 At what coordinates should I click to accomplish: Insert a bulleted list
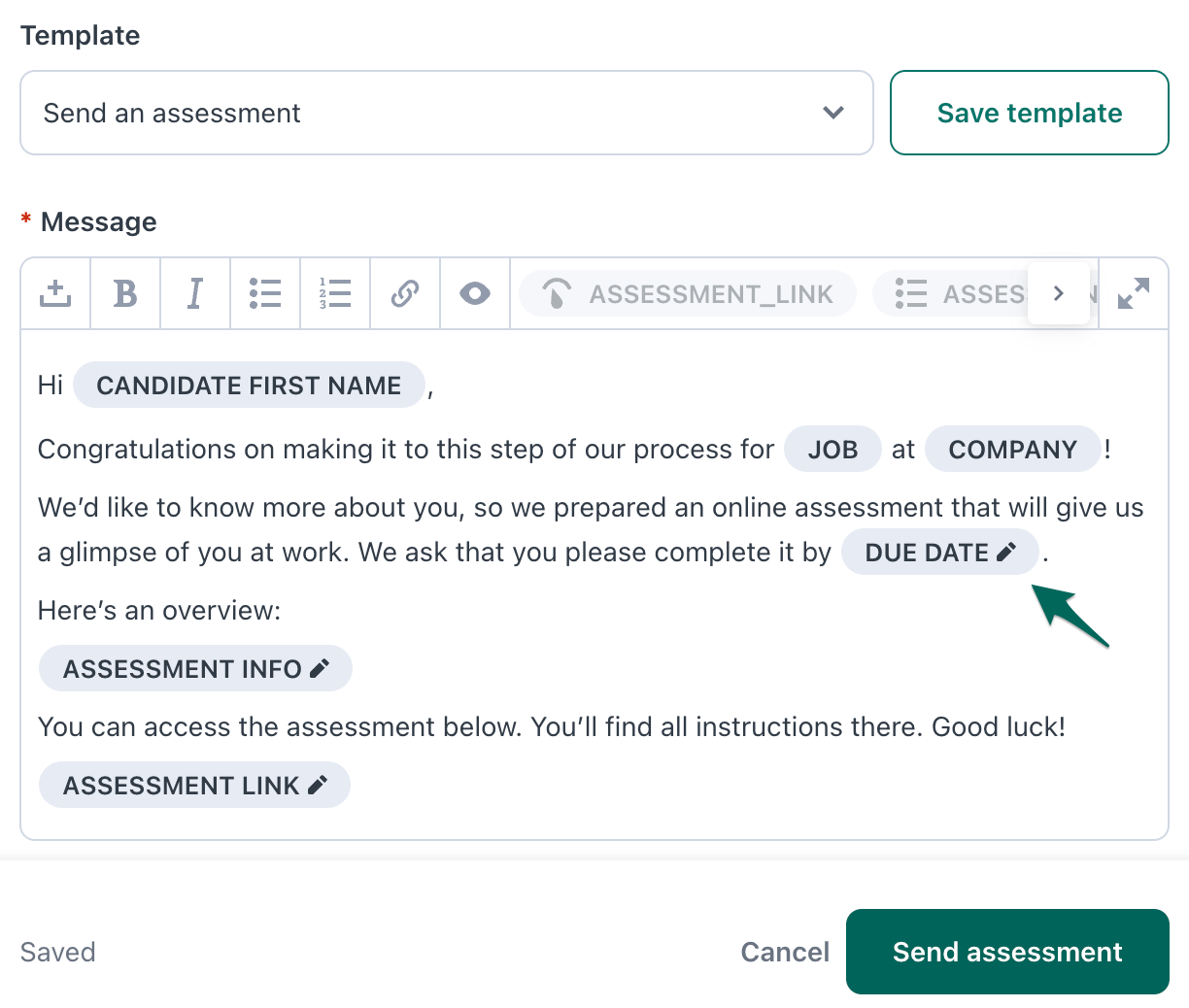265,293
